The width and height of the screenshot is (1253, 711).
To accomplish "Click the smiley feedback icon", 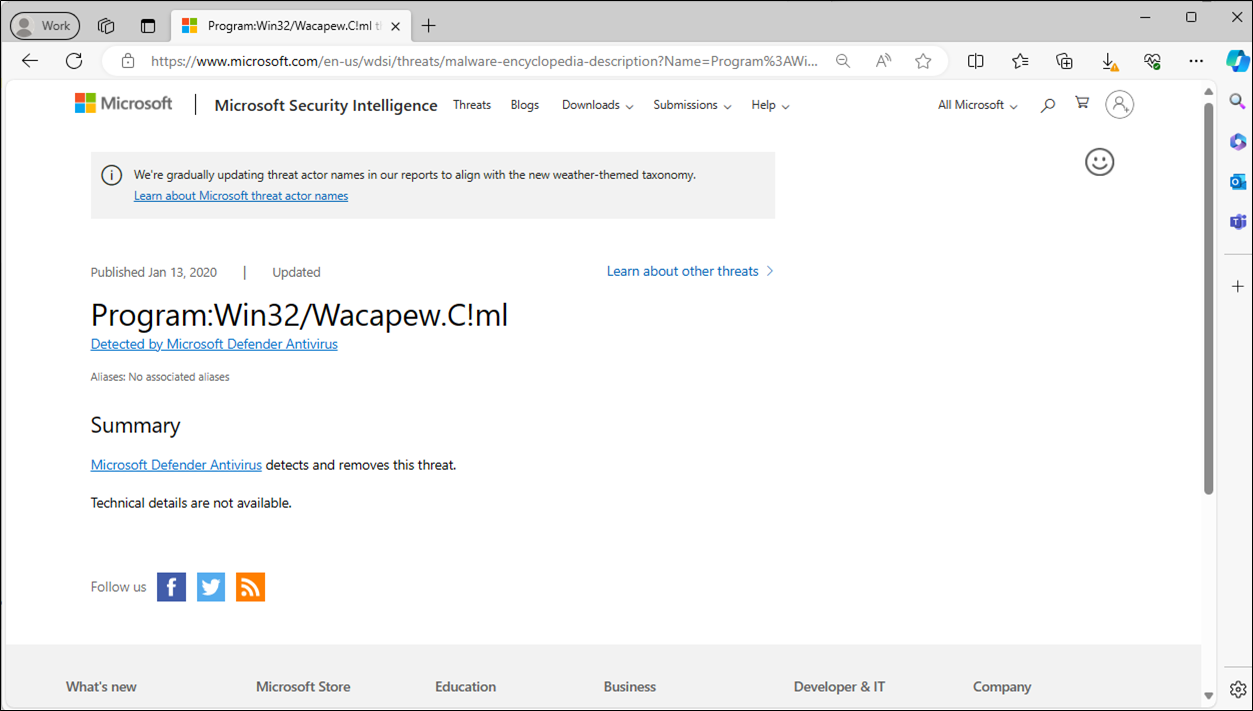I will [1100, 162].
